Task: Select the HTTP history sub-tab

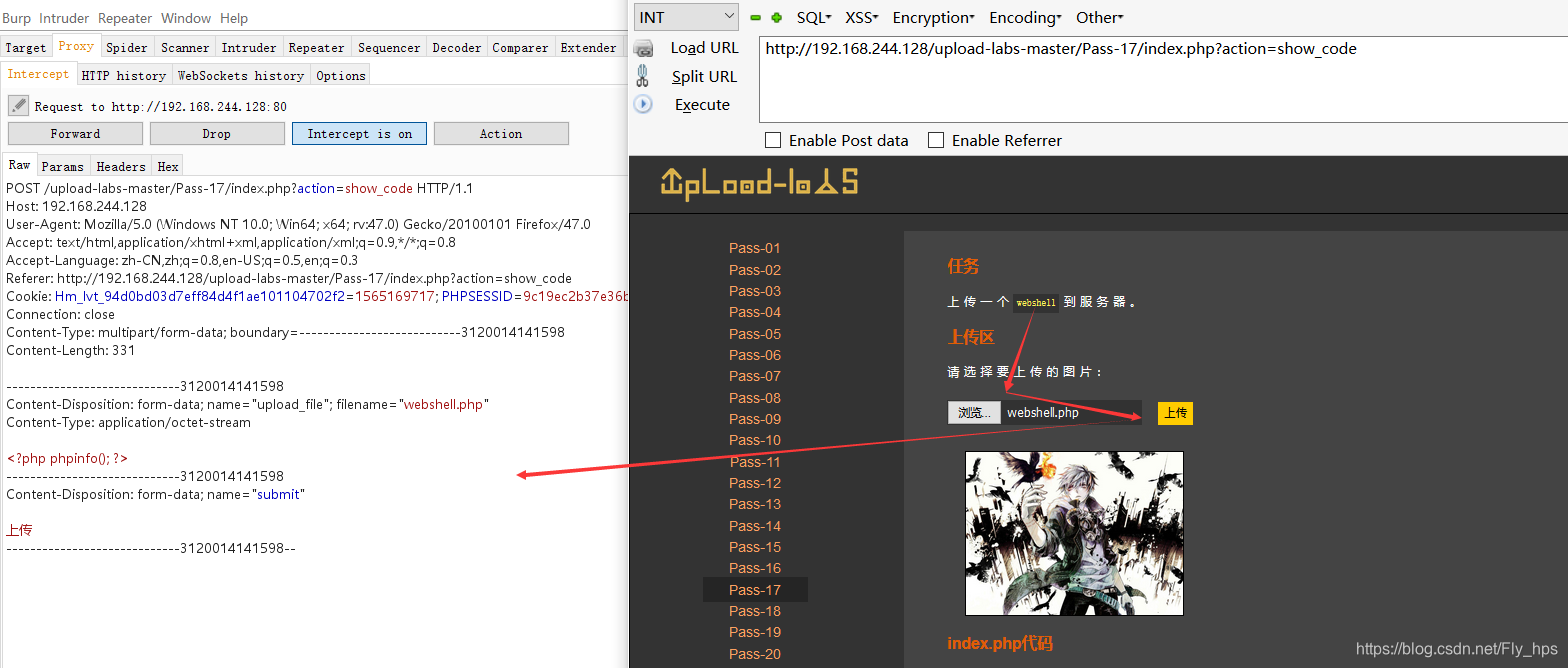Action: [x=124, y=75]
